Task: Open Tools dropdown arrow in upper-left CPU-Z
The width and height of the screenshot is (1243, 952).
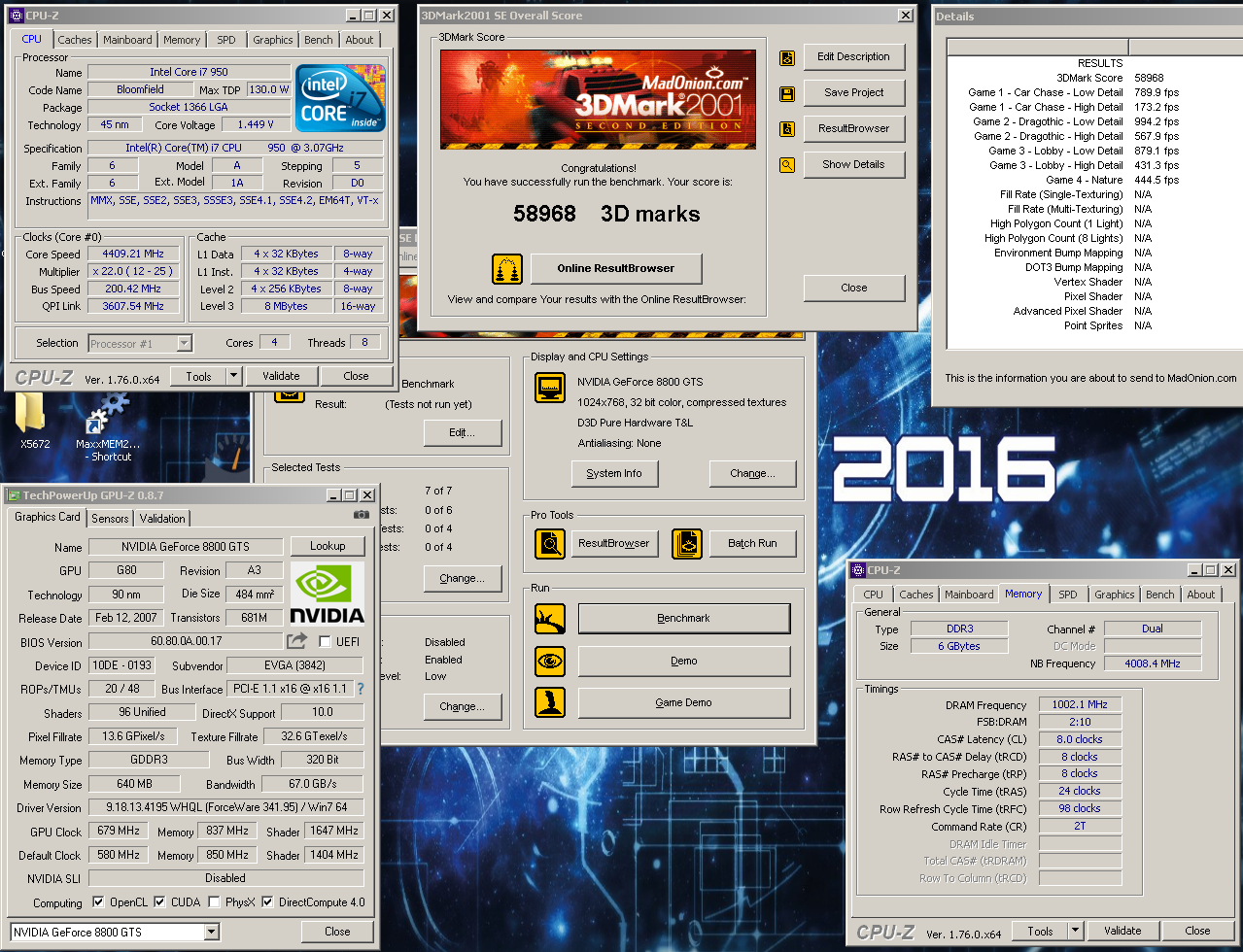Action: (x=233, y=376)
